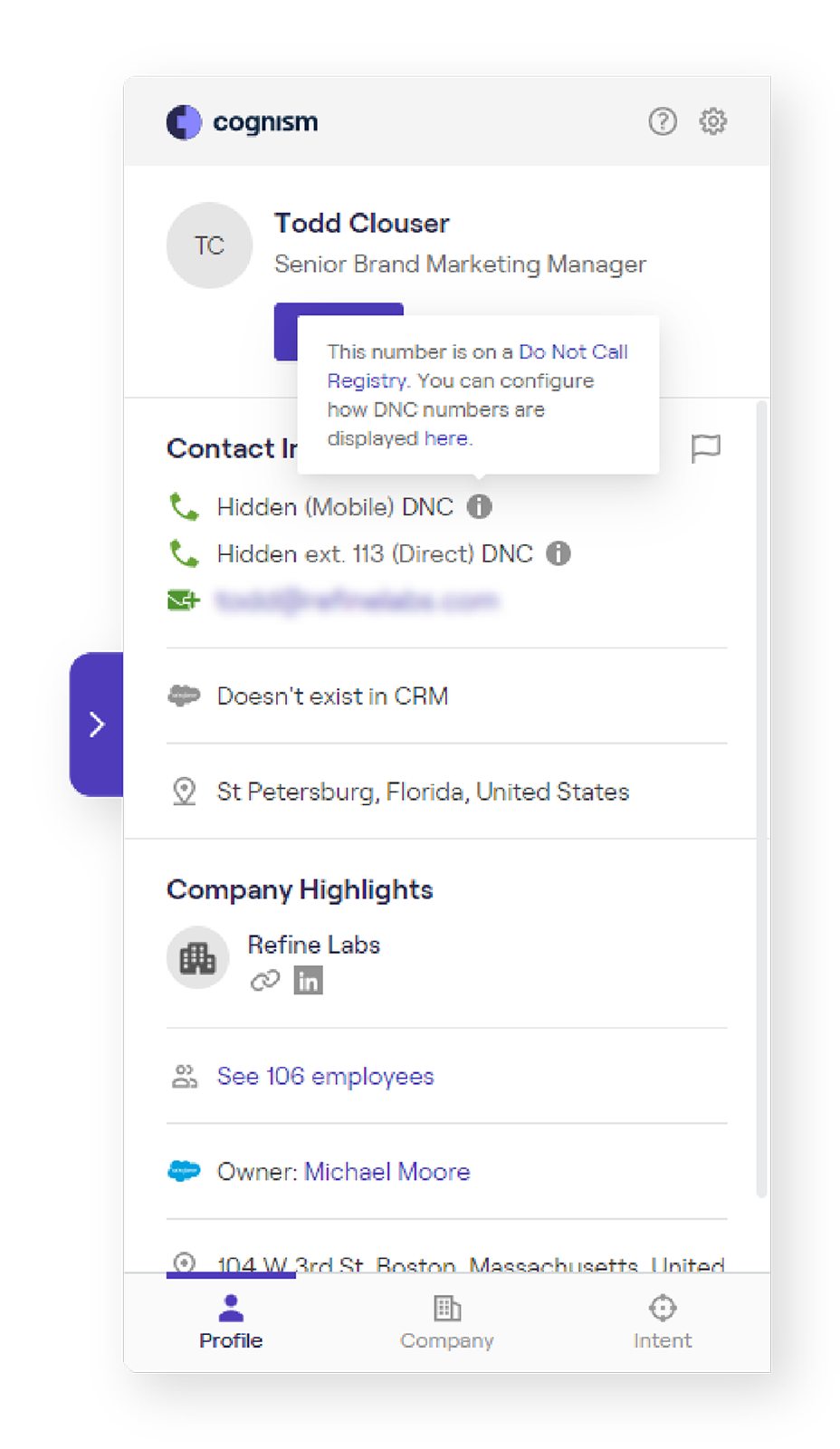This screenshot has width=840, height=1449.
Task: Open the Do Not Call Registry link
Action: [x=573, y=351]
